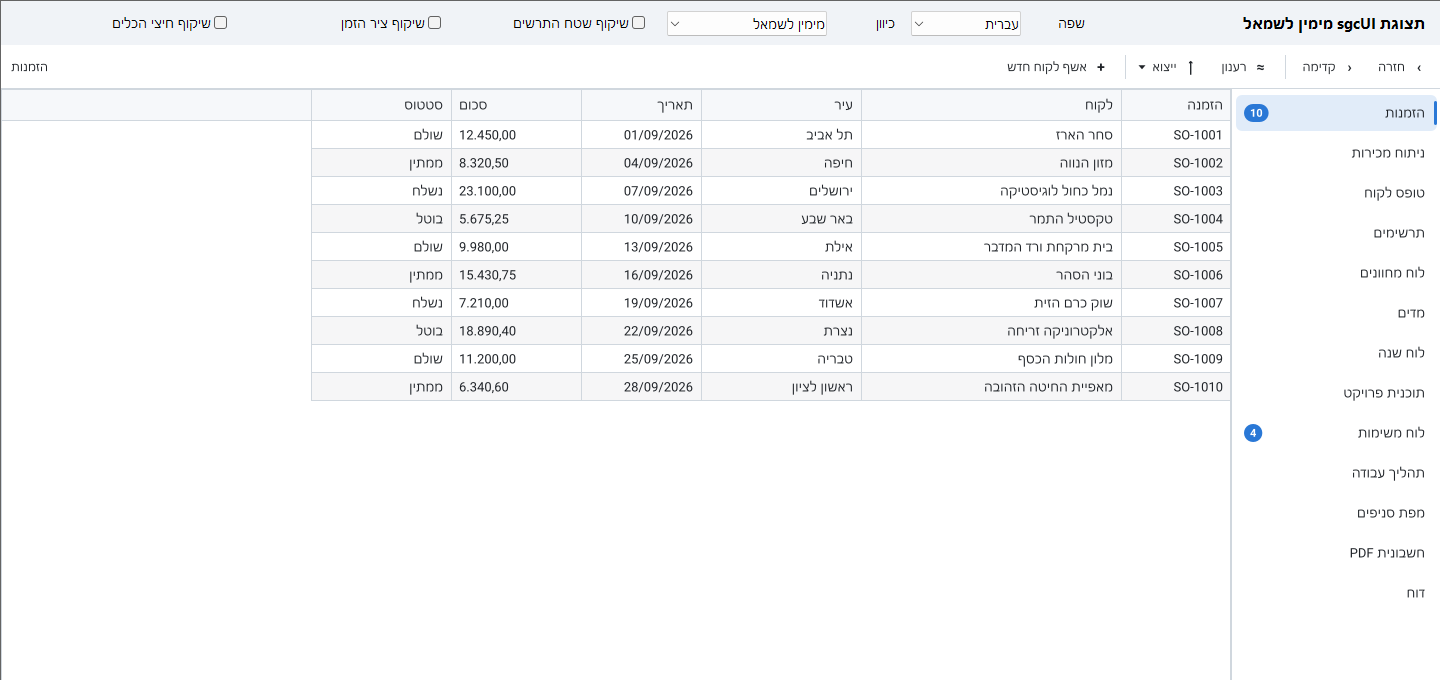Sort by the הזמנה column header
The width and height of the screenshot is (1440, 680).
[x=1176, y=105]
